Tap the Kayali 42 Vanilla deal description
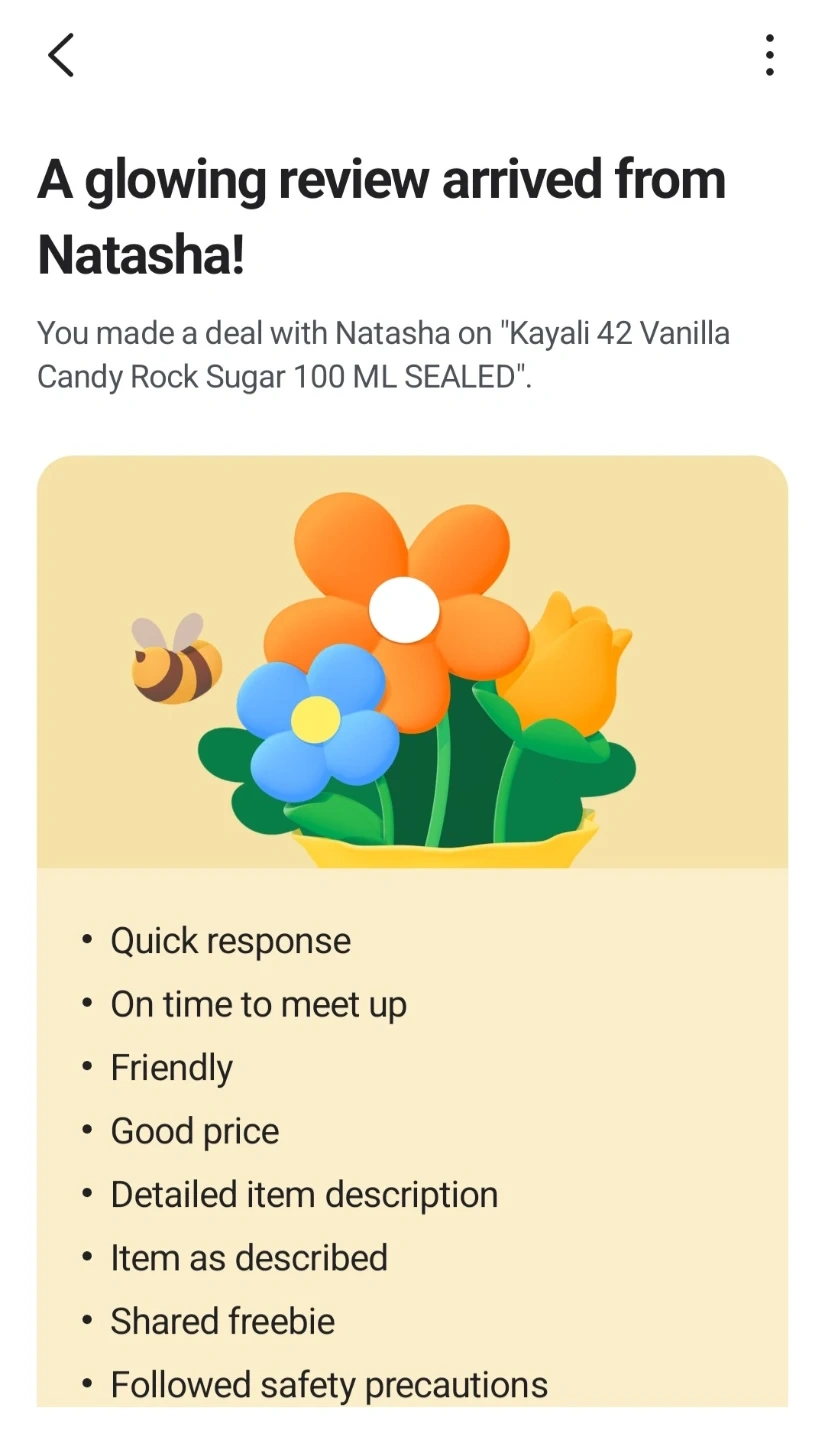The image size is (825, 1440). coord(383,354)
